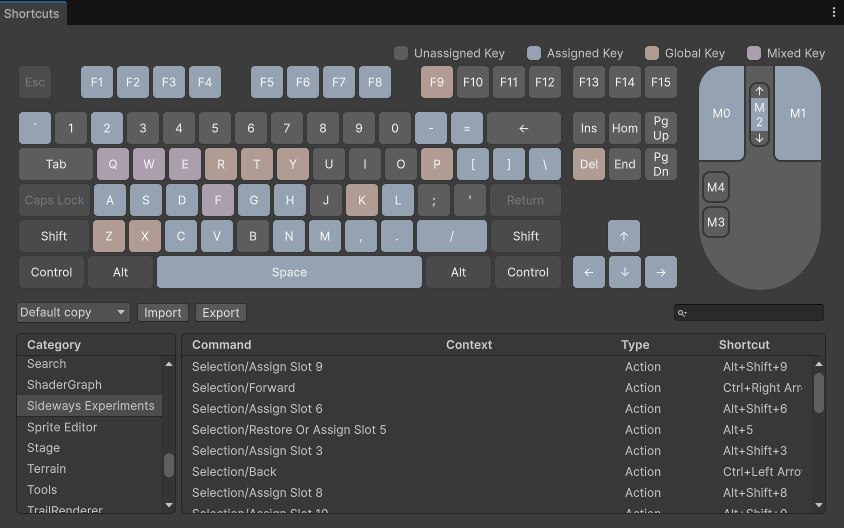Click the up arrow key
This screenshot has width=844, height=528.
coord(624,236)
